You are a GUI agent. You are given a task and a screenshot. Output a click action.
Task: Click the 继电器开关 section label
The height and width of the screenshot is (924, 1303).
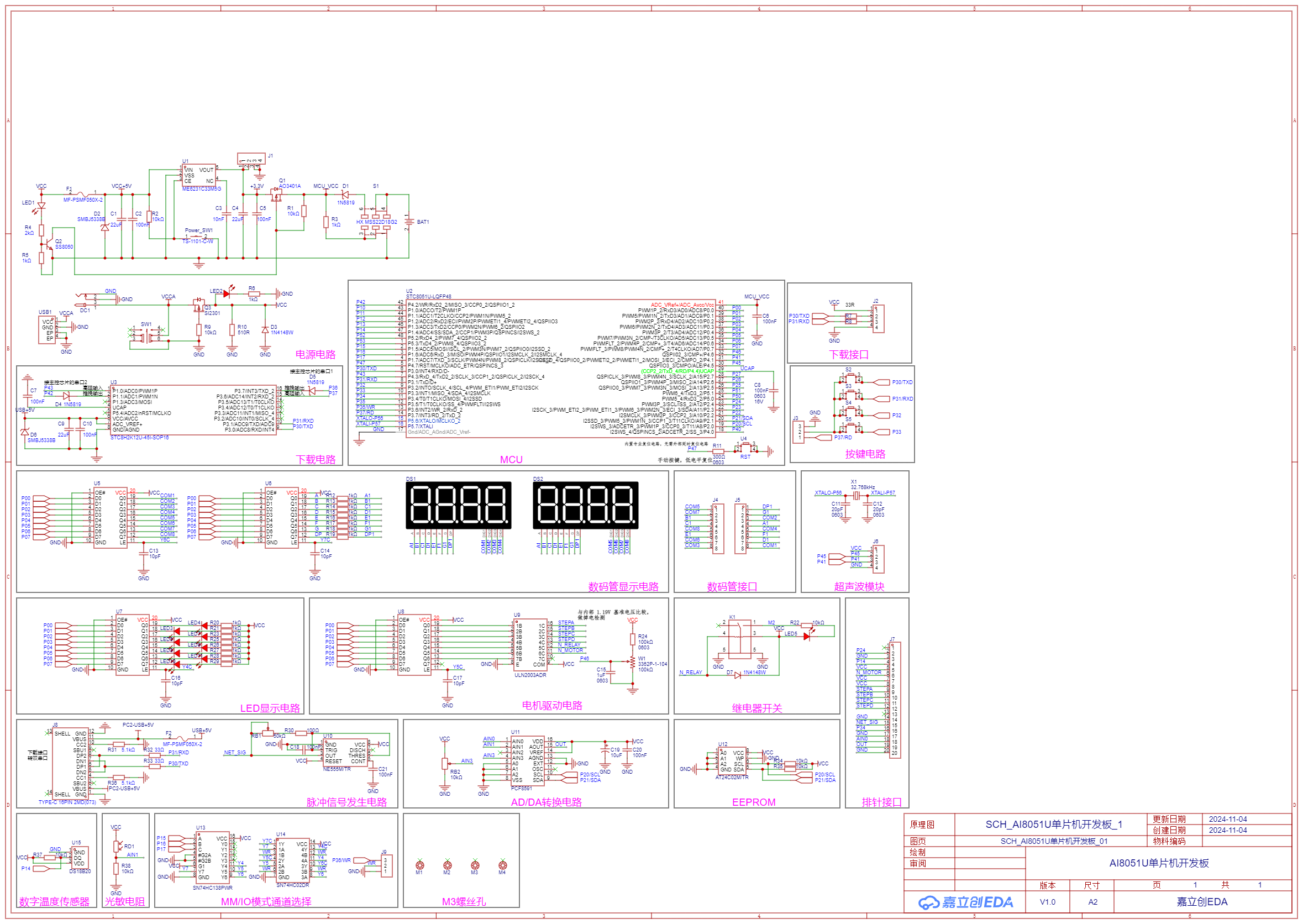(x=756, y=708)
